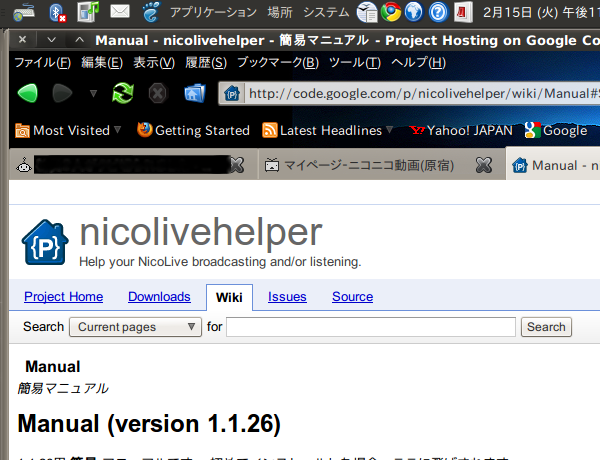The width and height of the screenshot is (600, 460).
Task: Click the date and time display
Action: (x=540, y=12)
